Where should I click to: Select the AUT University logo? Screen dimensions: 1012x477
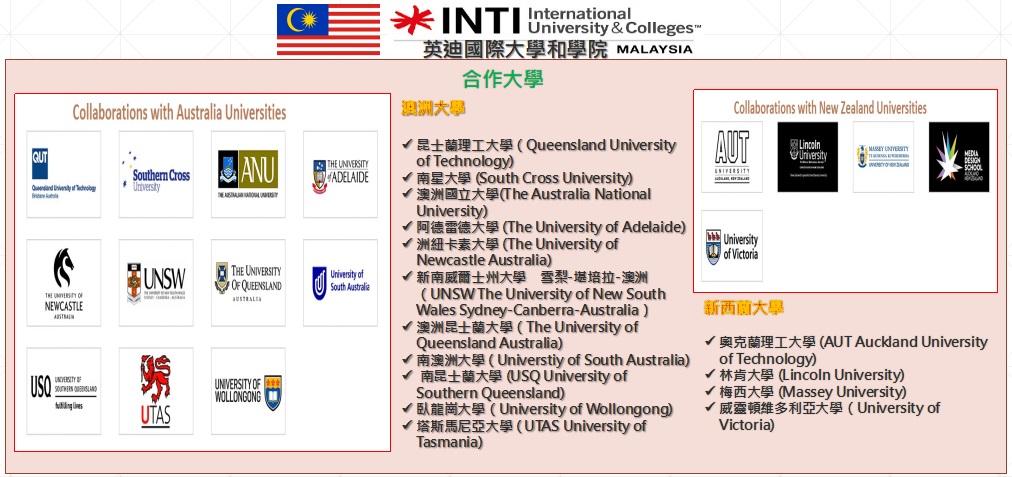pos(732,157)
